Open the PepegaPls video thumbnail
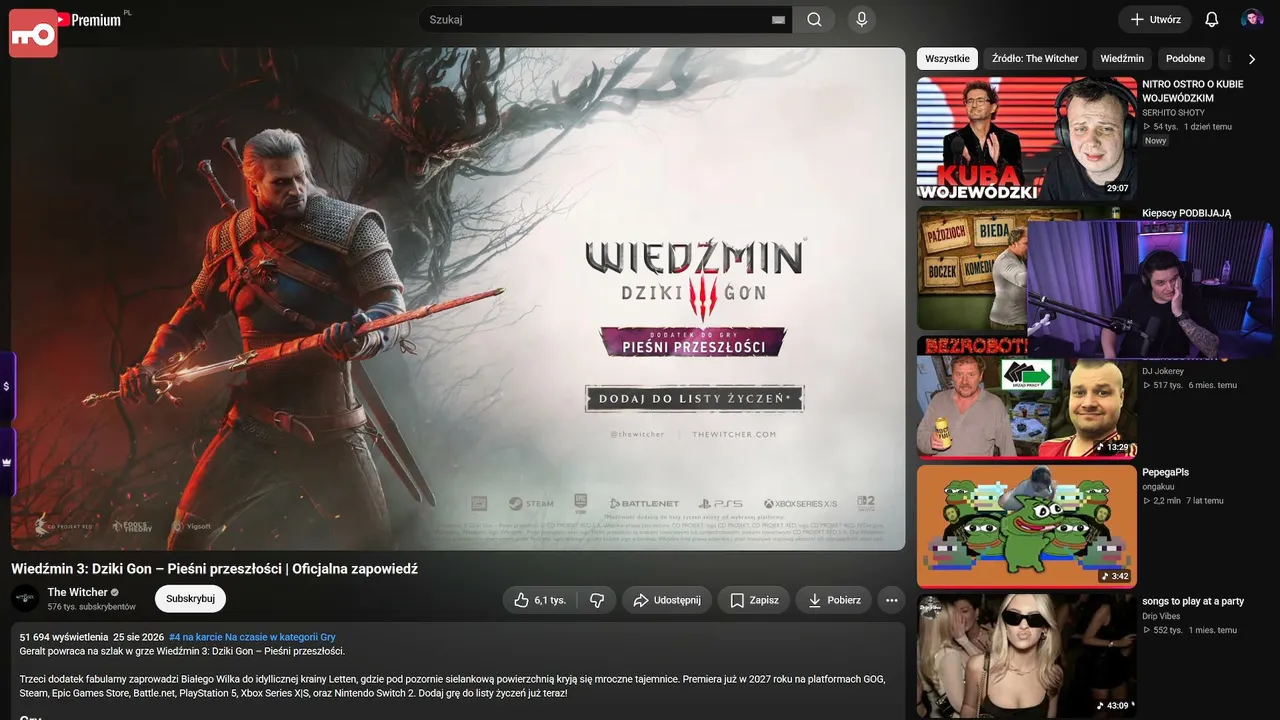Viewport: 1280px width, 720px height. tap(1027, 527)
